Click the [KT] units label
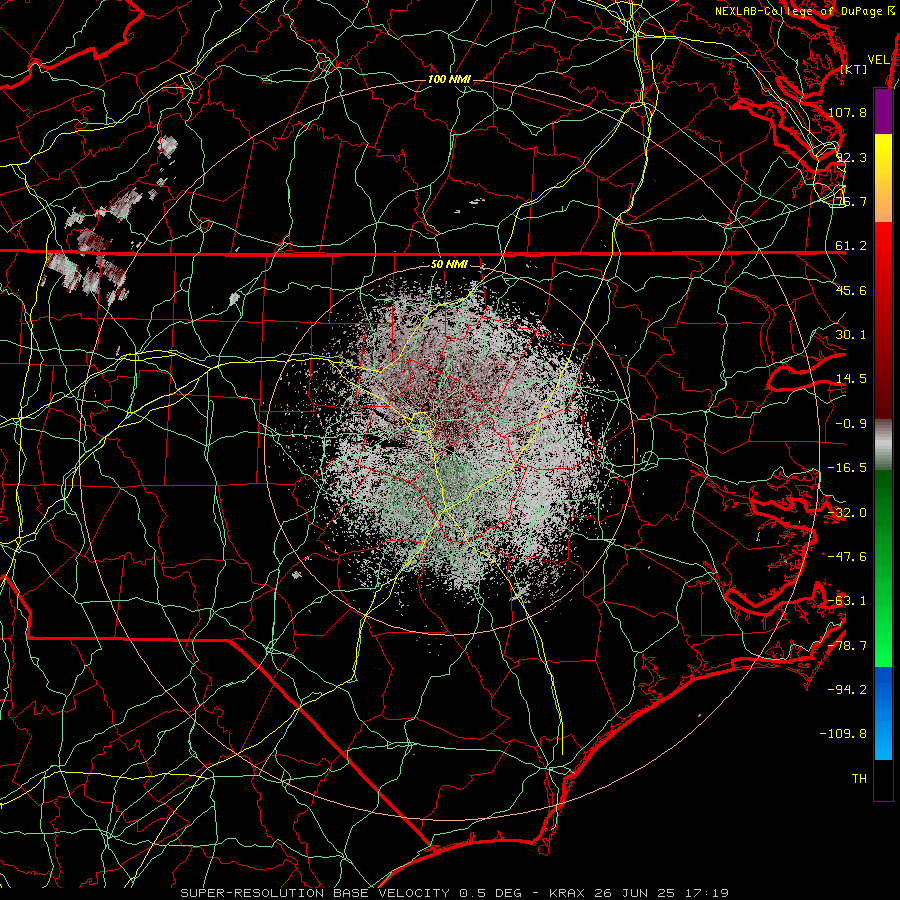900x900 pixels. click(x=854, y=70)
